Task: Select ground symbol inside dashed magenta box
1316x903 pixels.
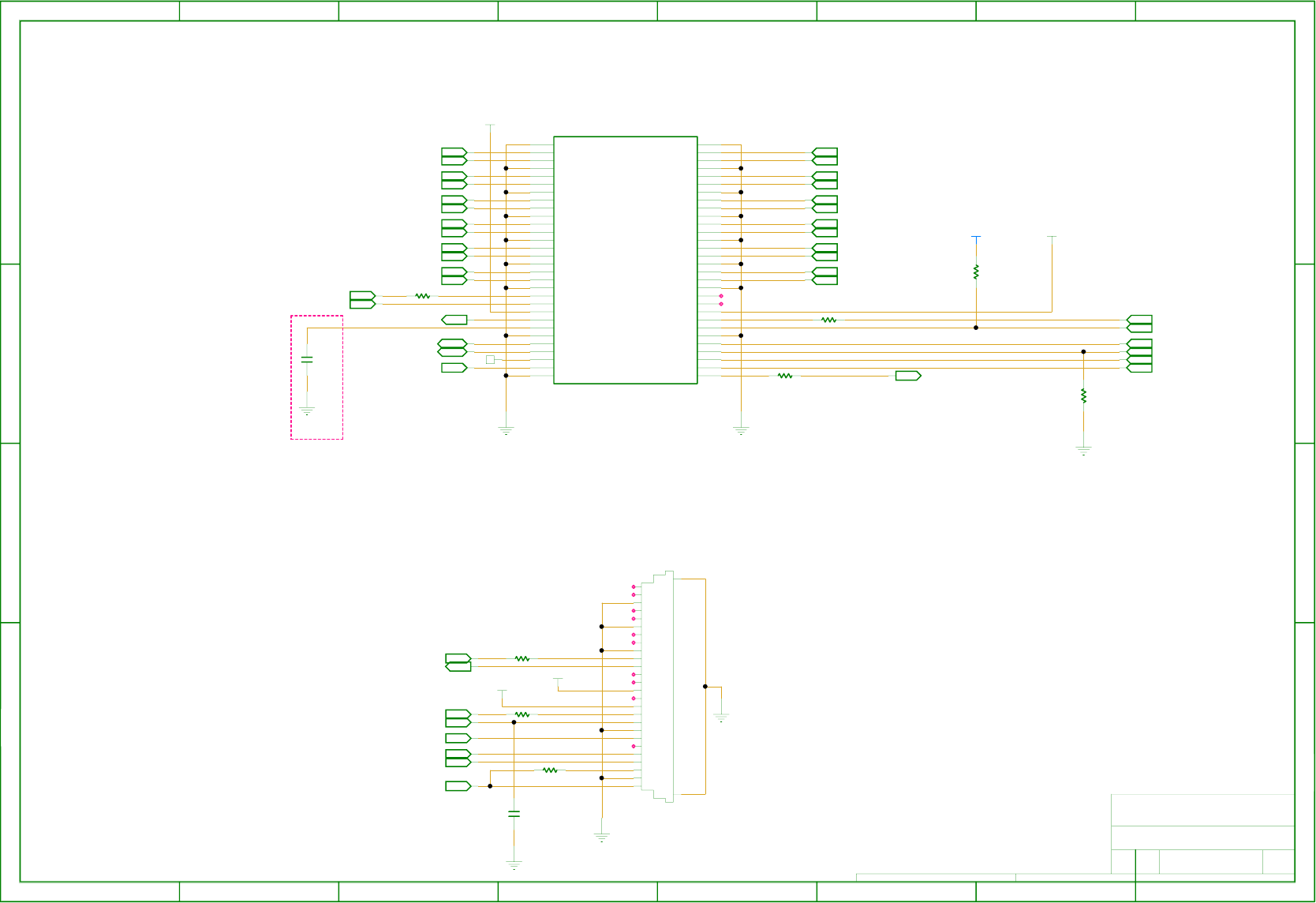Action: tap(307, 410)
